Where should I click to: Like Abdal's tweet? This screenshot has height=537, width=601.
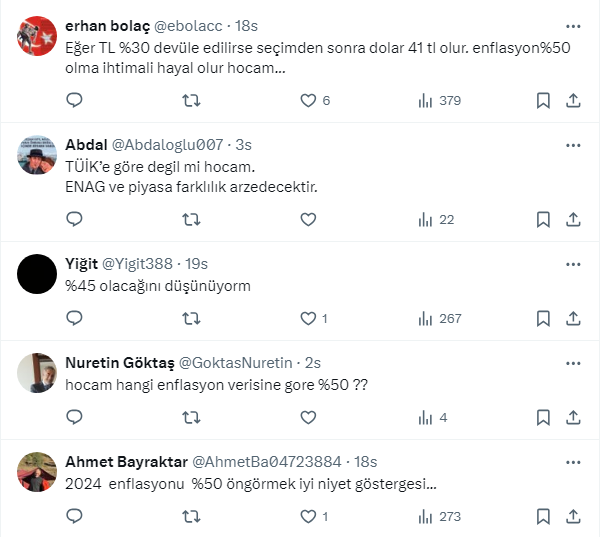[x=309, y=219]
